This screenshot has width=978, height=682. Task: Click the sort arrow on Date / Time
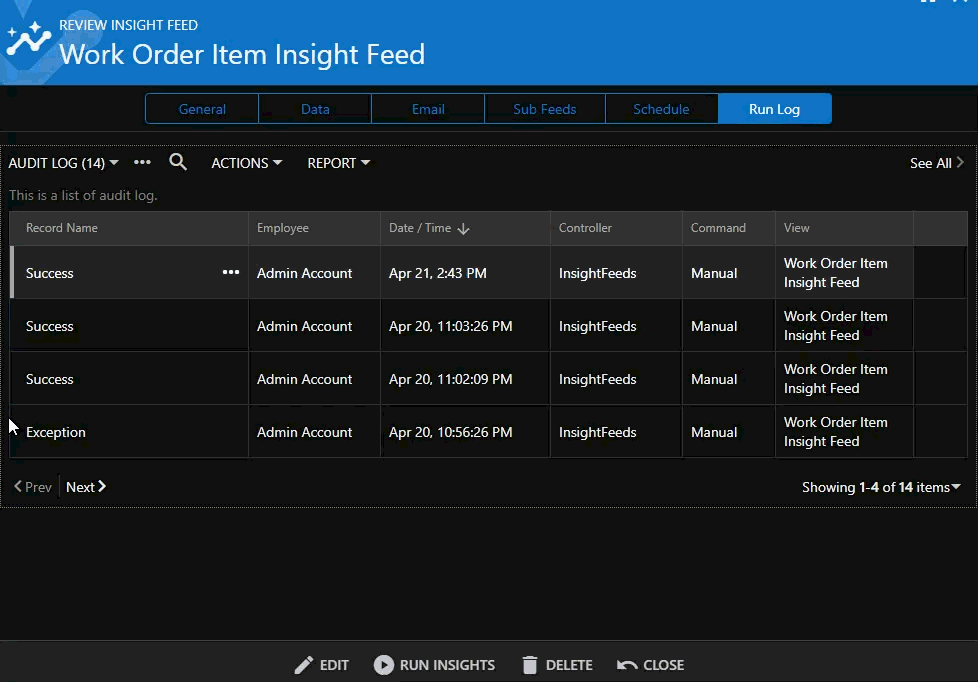point(463,229)
